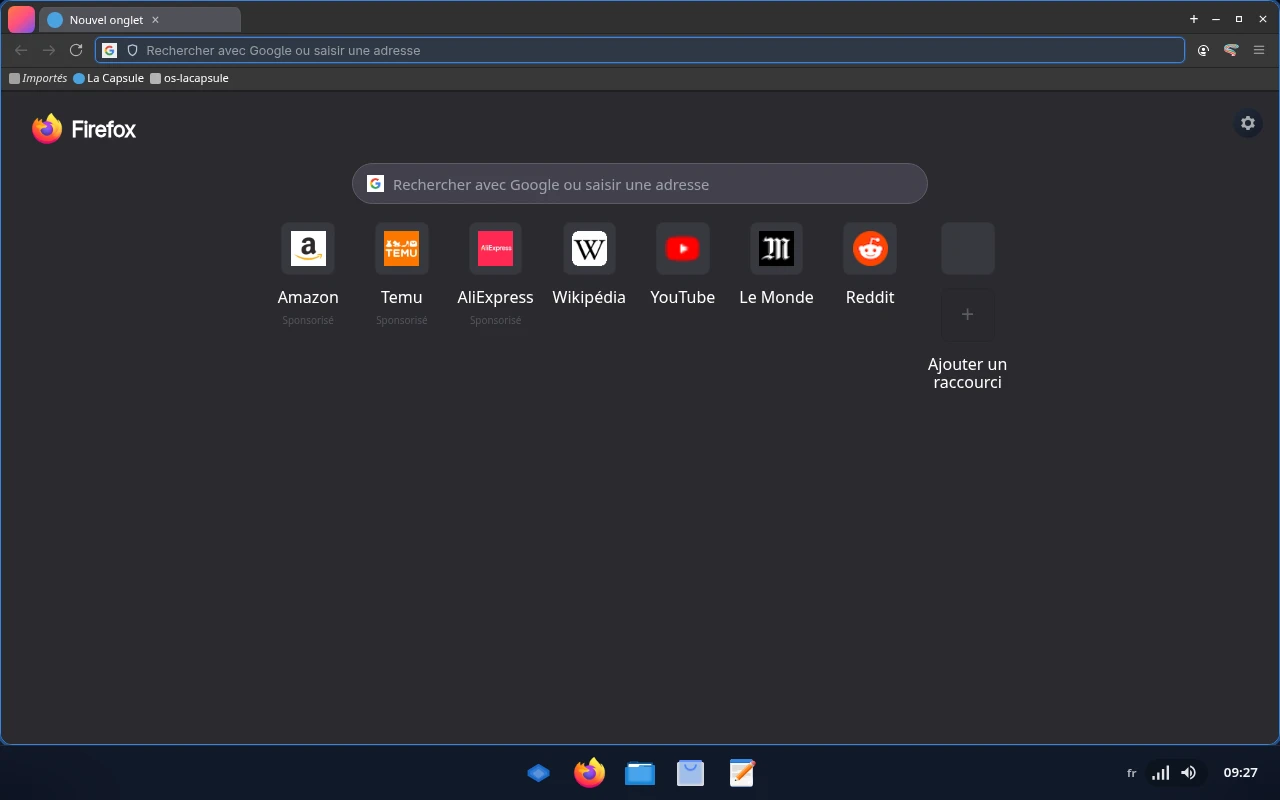Image resolution: width=1280 pixels, height=800 pixels.
Task: Open the volume speaker tray icon
Action: 1188,773
